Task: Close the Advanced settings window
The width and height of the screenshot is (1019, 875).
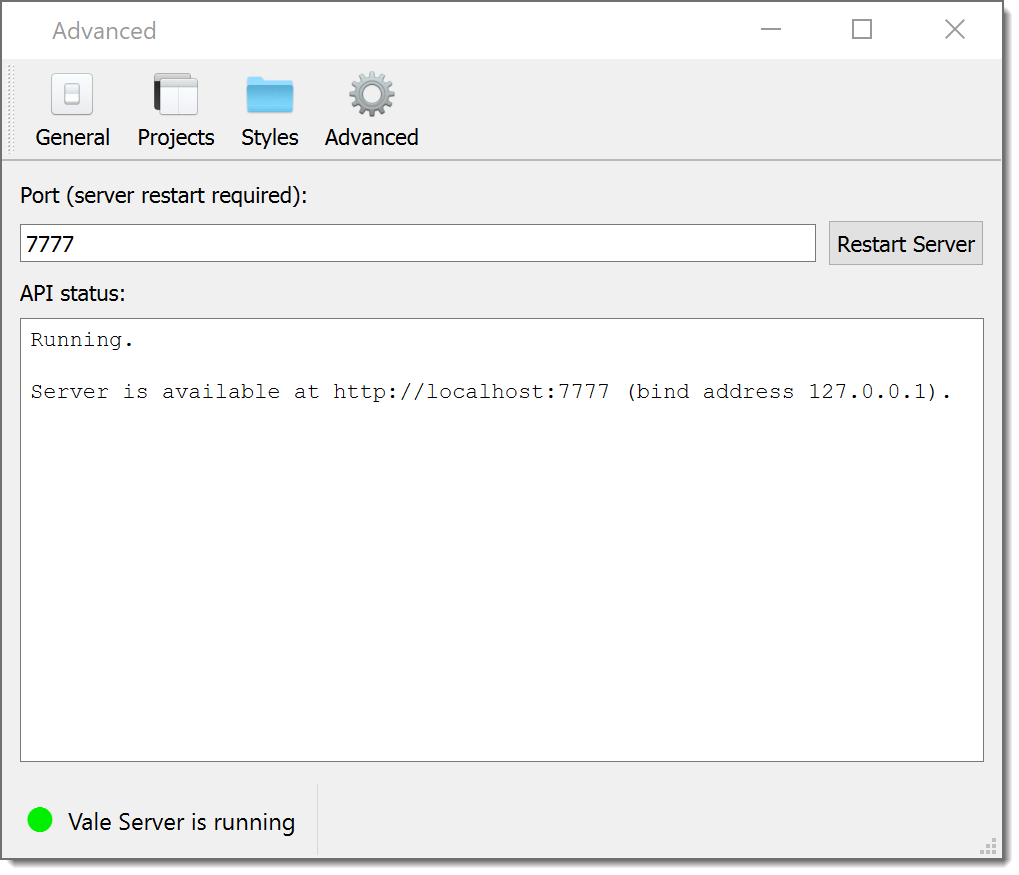Action: tap(955, 30)
